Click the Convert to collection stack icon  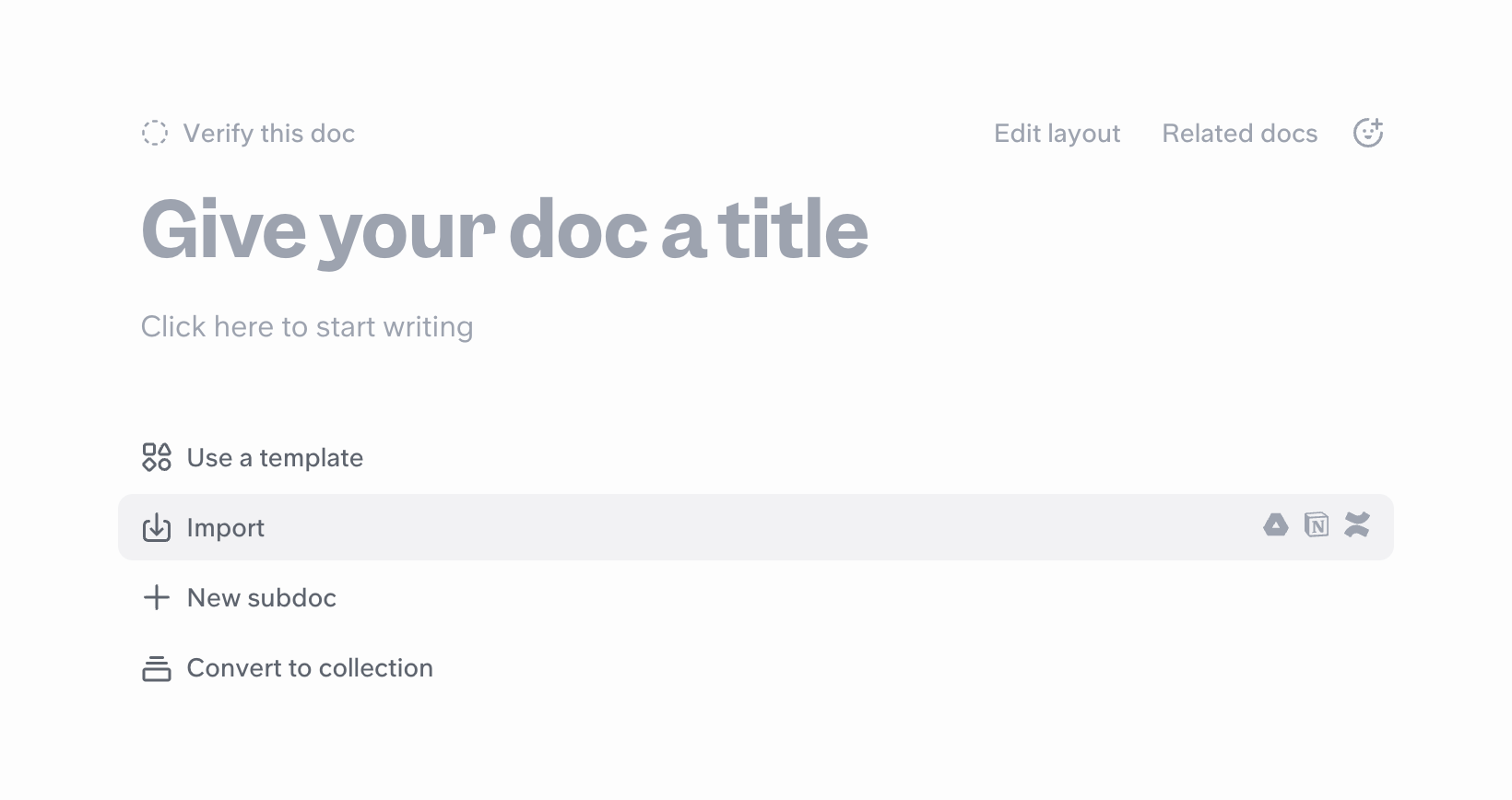coord(157,668)
